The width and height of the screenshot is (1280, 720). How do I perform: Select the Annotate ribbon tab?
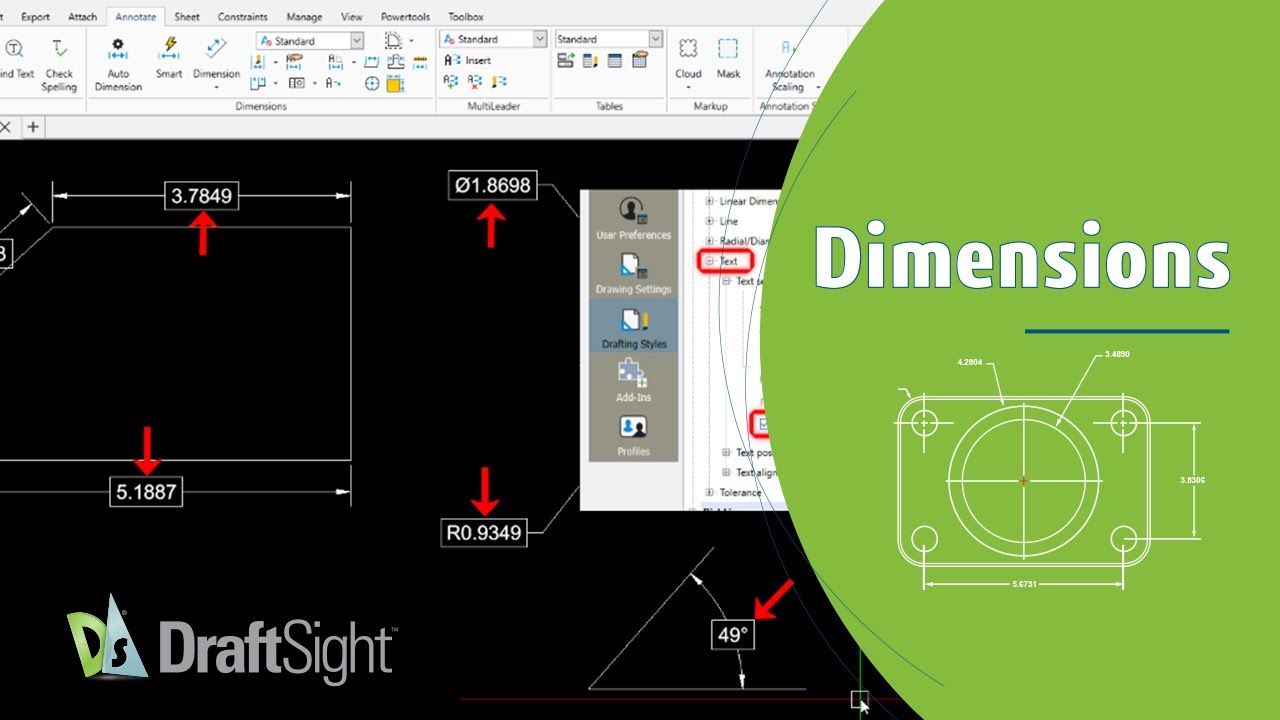[136, 17]
